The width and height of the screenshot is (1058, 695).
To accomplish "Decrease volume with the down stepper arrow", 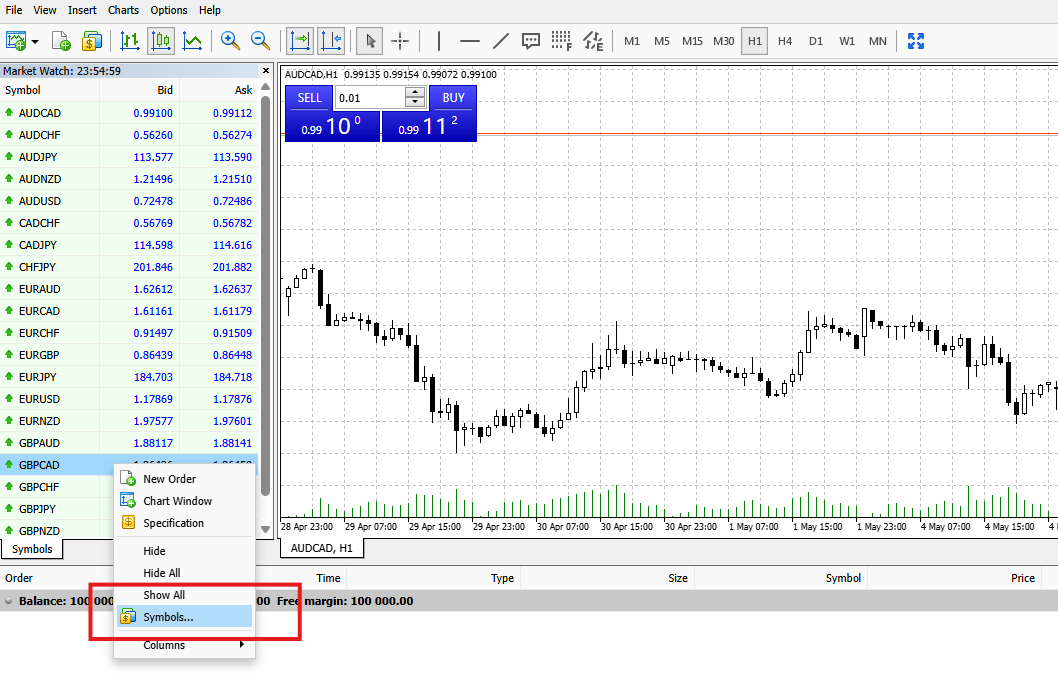I will click(415, 103).
